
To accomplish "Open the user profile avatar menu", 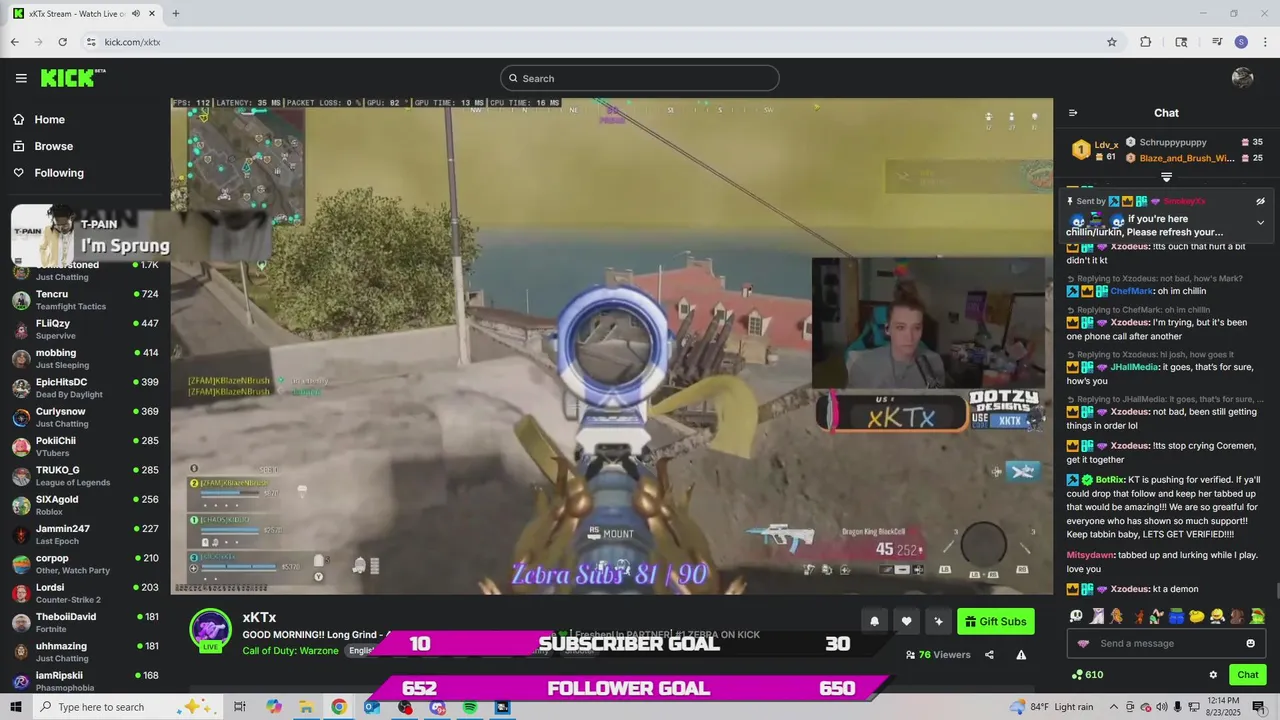I will [1243, 78].
